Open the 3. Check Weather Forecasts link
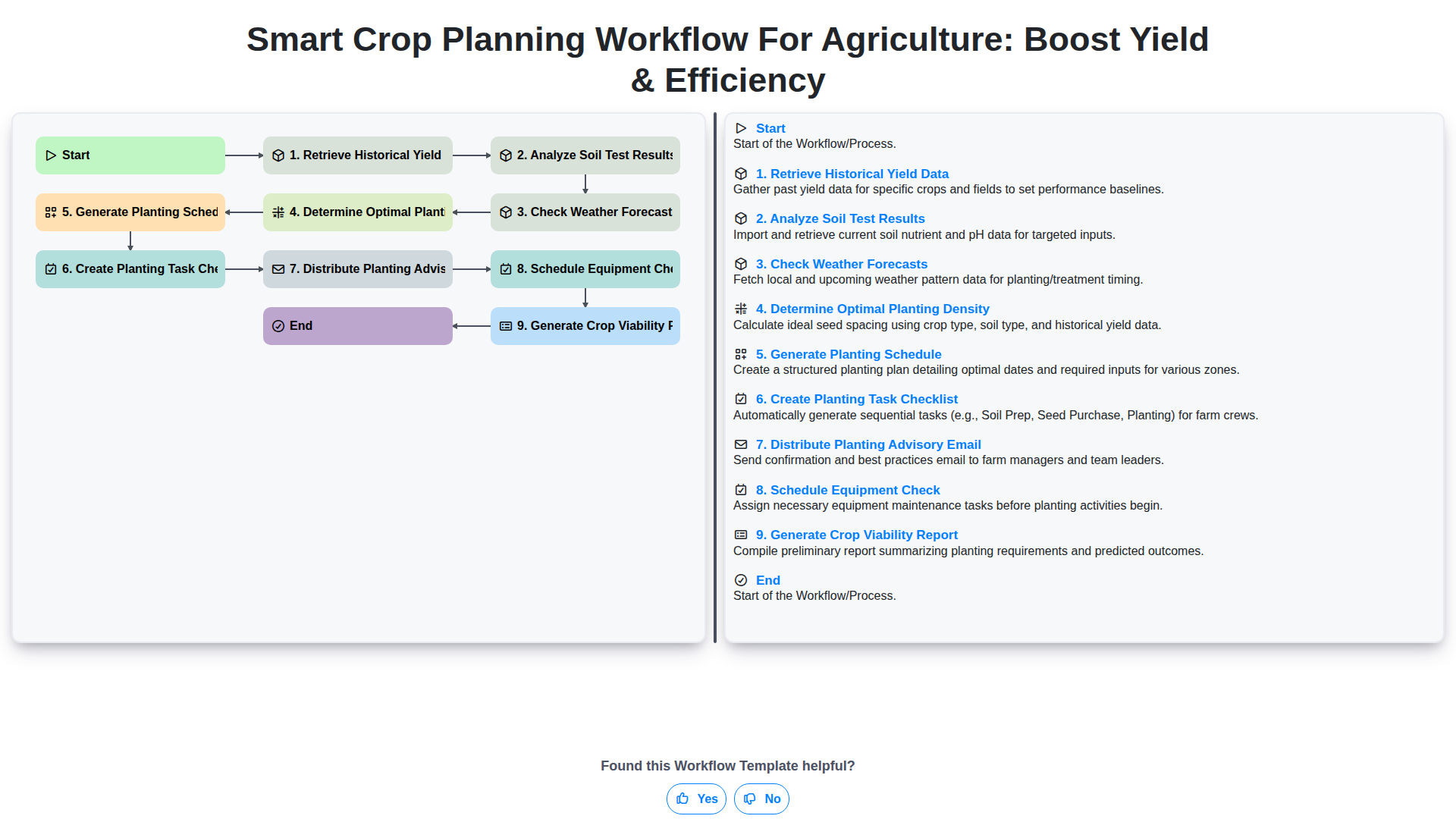 [x=841, y=264]
